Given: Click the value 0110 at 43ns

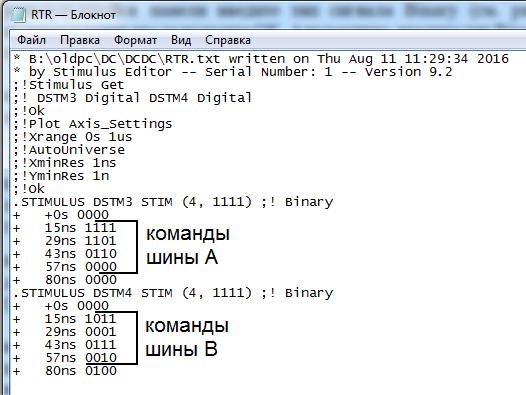Looking at the screenshot, I should [x=101, y=254].
